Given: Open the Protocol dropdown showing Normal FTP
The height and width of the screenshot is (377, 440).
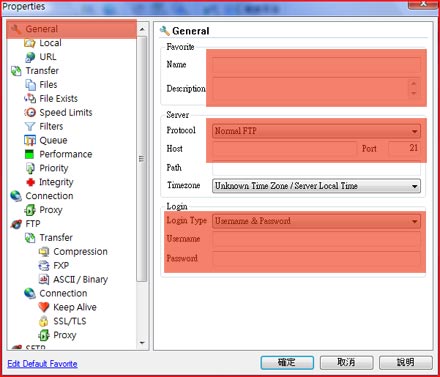Looking at the screenshot, I should click(x=316, y=131).
